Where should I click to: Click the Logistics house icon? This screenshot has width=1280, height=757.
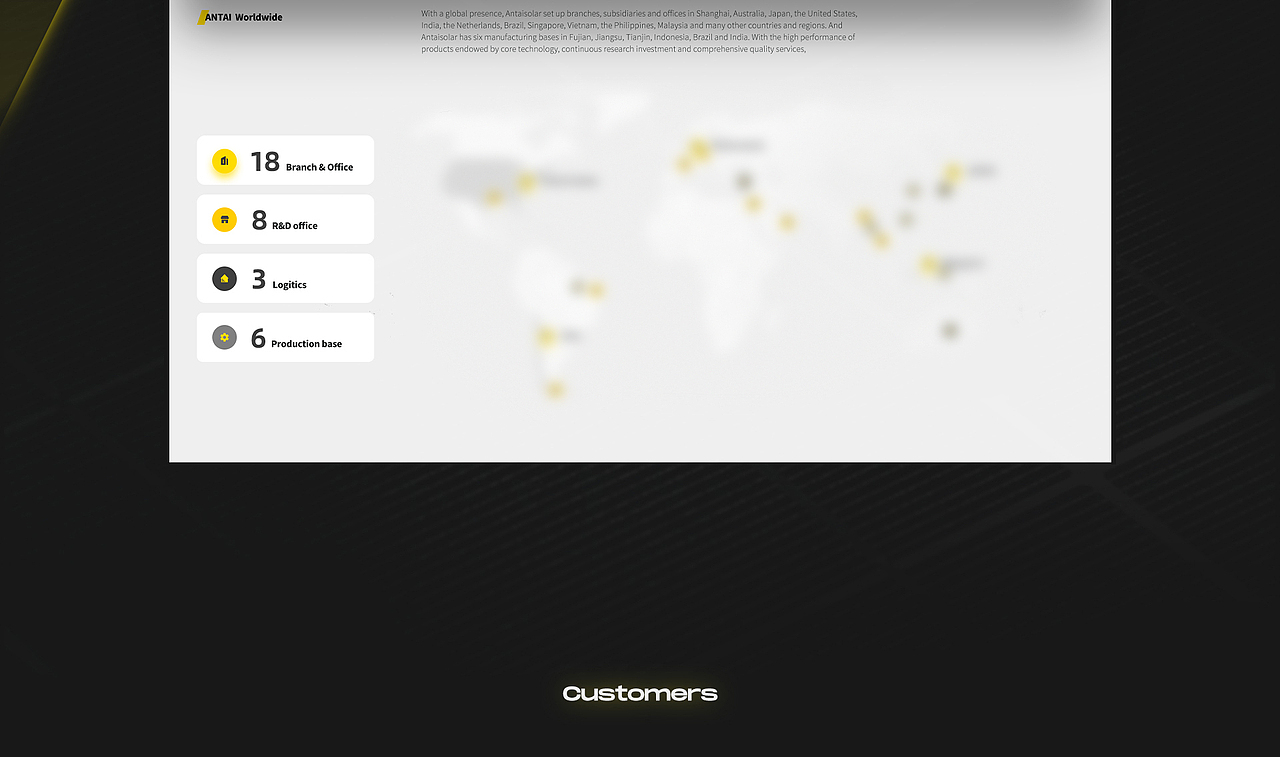tap(224, 279)
